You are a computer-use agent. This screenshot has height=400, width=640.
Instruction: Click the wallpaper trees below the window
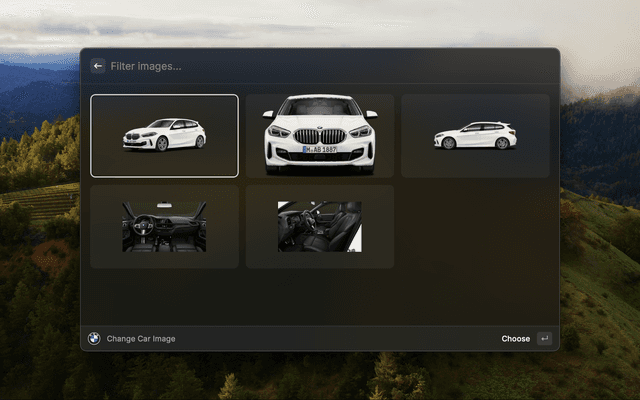320,378
